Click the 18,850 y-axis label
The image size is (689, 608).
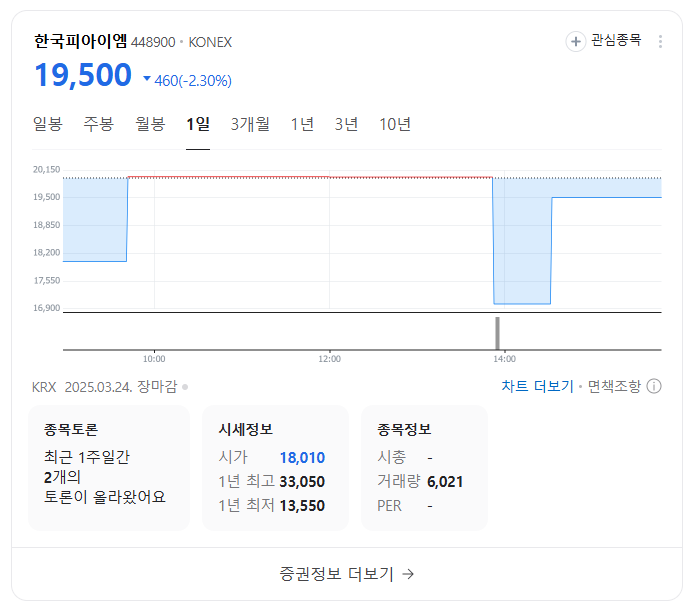(x=47, y=225)
